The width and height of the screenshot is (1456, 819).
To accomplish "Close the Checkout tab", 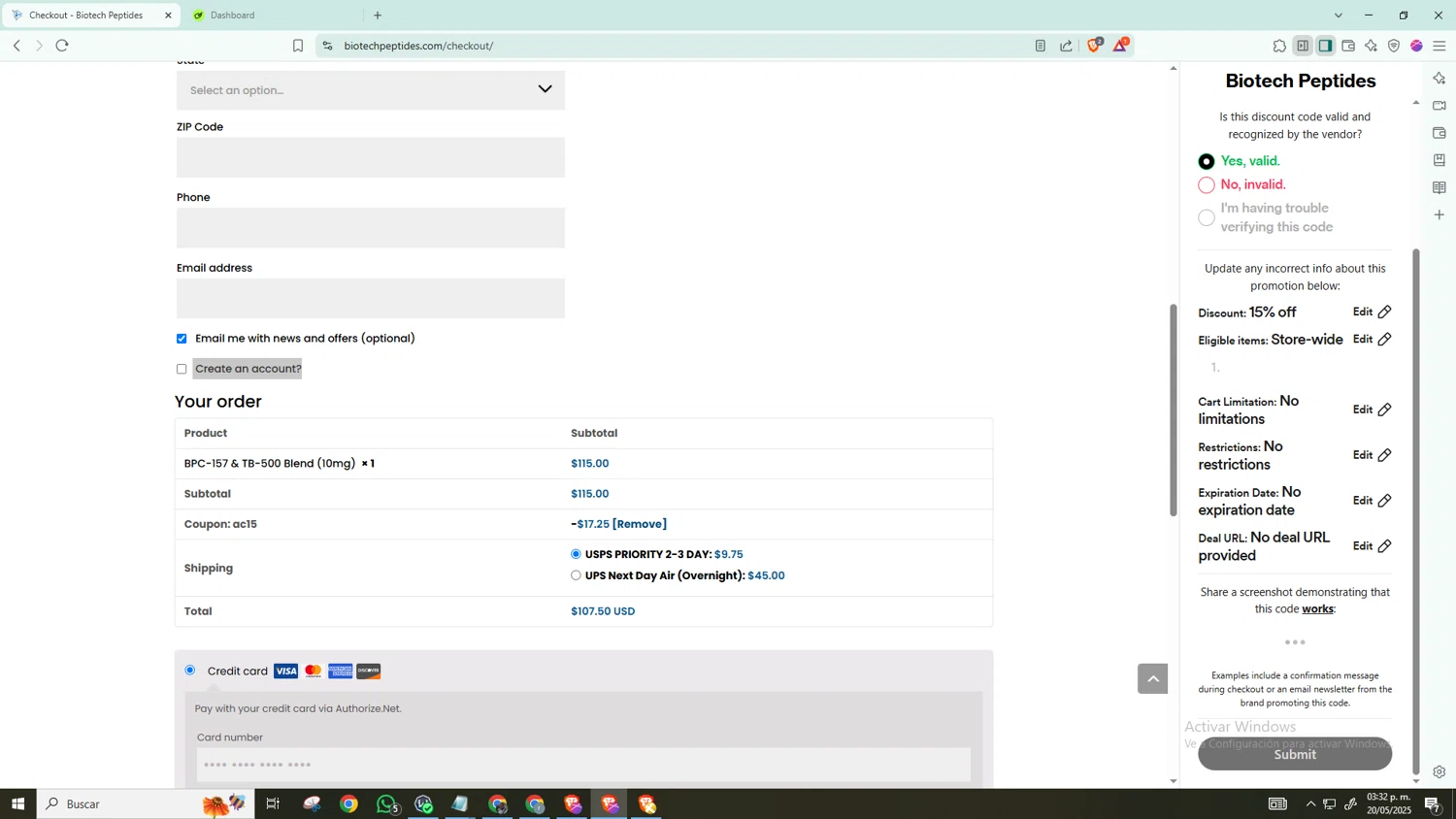I will coord(168,16).
